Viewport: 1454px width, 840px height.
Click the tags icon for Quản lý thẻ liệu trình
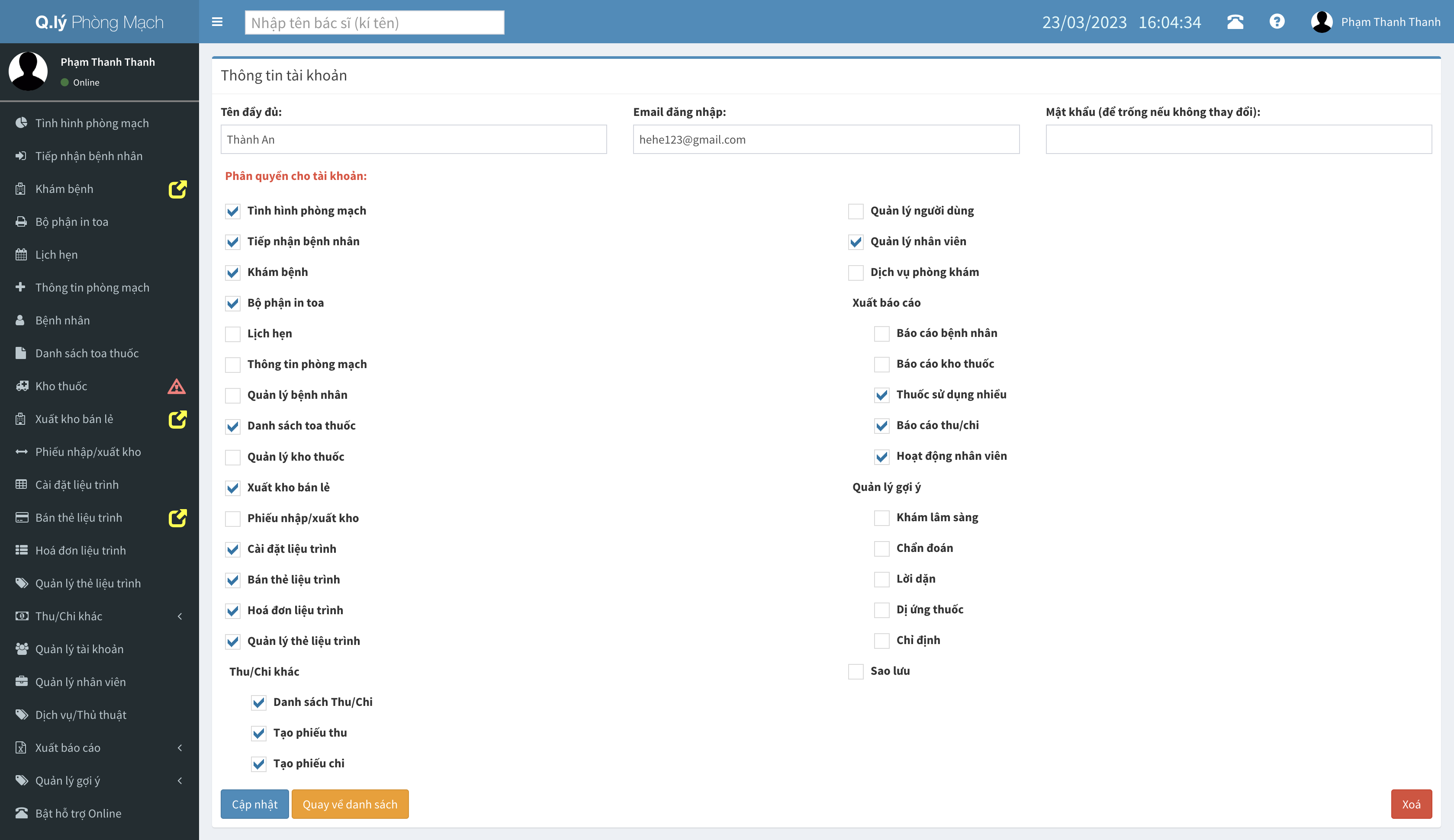(x=21, y=583)
